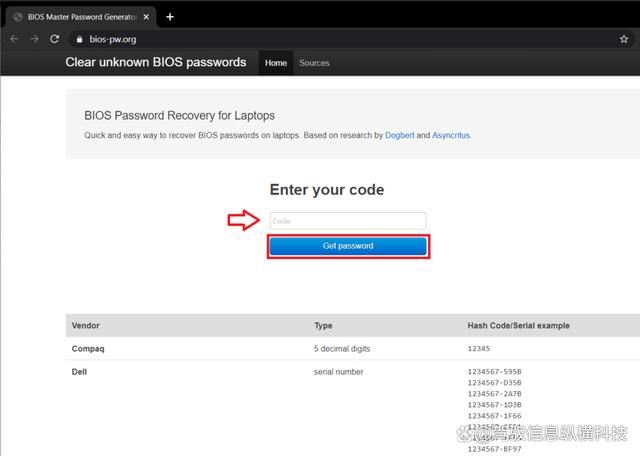Viewport: 640px width, 456px height.
Task: Click the globe favicon on the tab
Action: point(18,17)
